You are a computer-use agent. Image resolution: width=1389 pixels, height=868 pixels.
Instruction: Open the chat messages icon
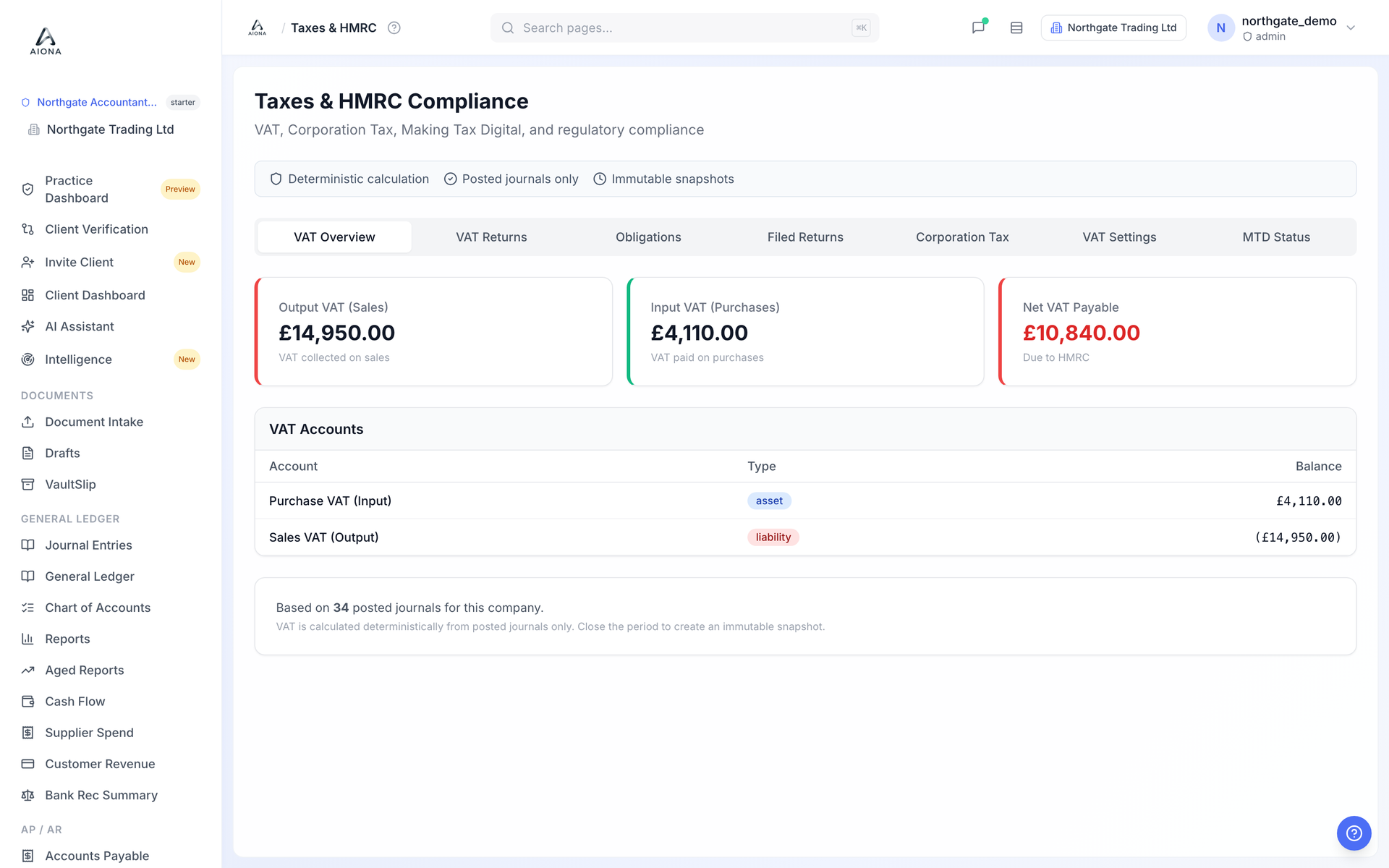pyautogui.click(x=978, y=27)
